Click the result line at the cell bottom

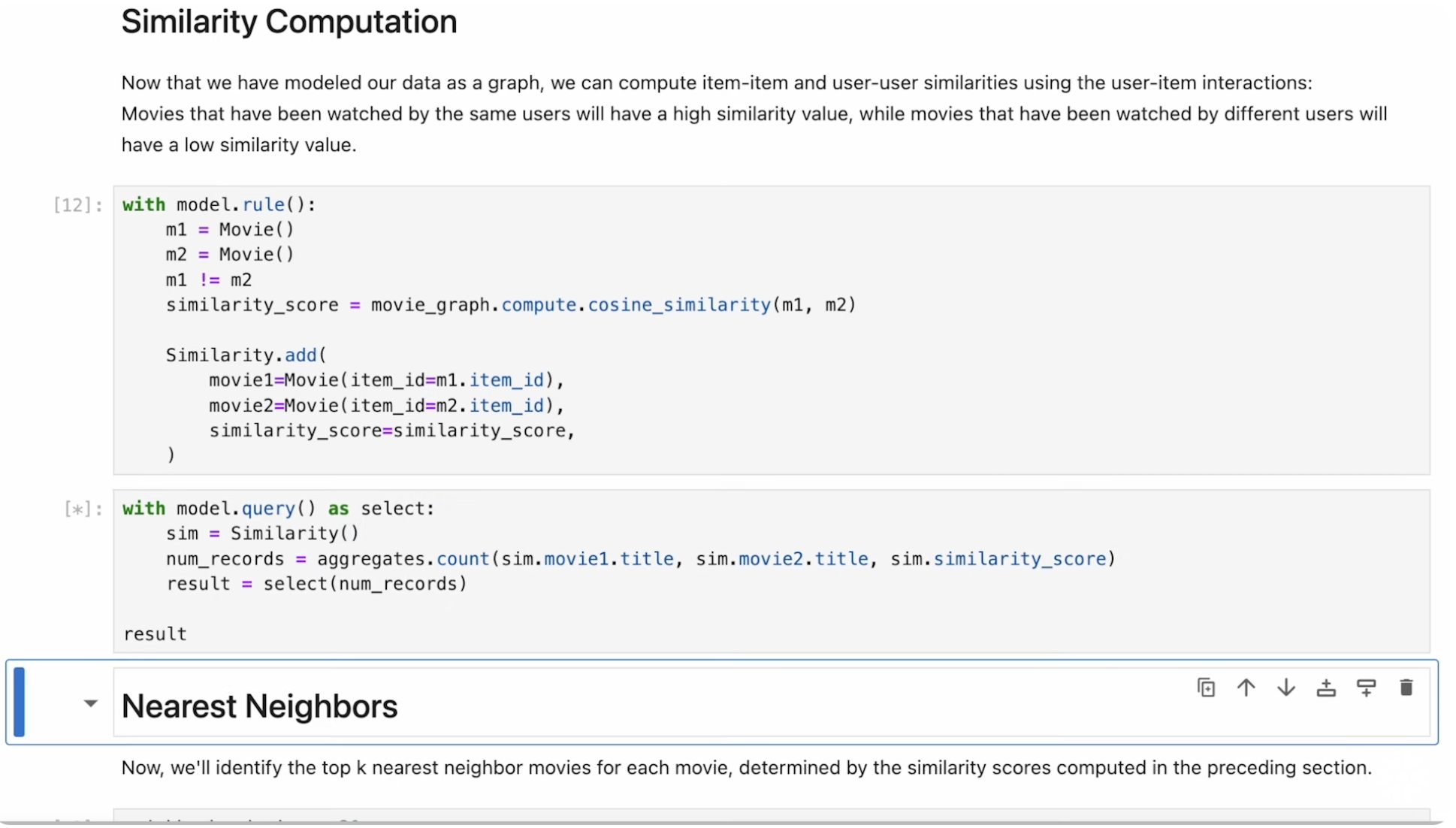tap(154, 633)
